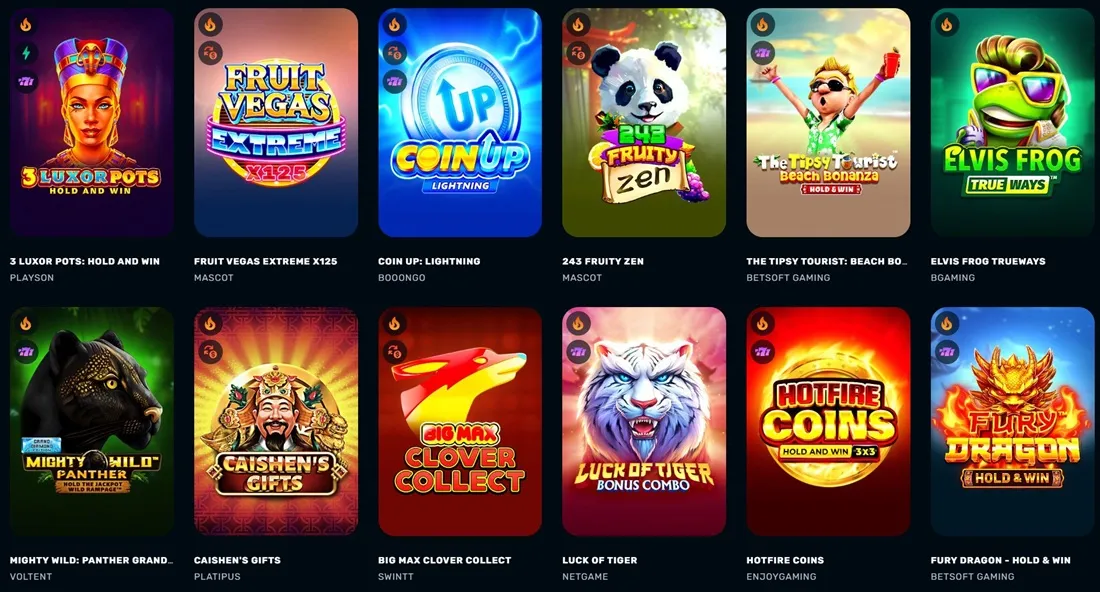Click the 777 badge on Tipsy Tourist card
The width and height of the screenshot is (1100, 592).
(762, 53)
